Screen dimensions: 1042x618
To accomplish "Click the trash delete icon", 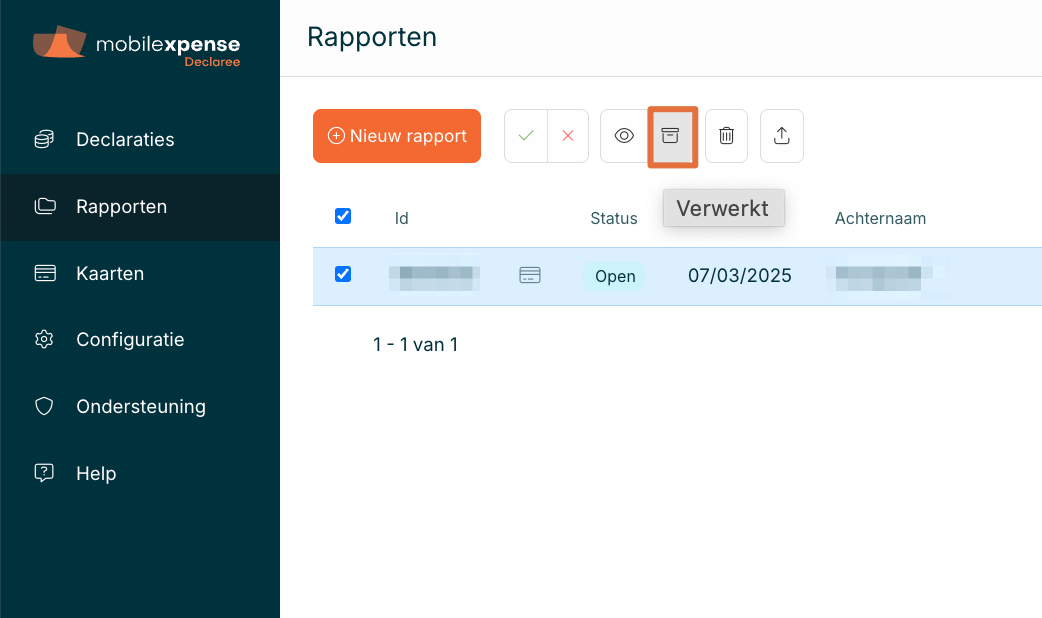I will (727, 136).
